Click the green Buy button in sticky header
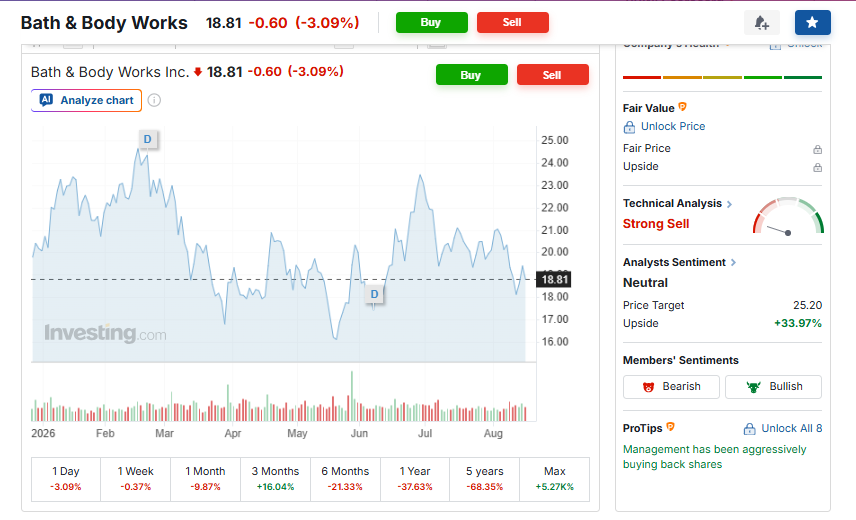This screenshot has height=520, width=856. 431,22
